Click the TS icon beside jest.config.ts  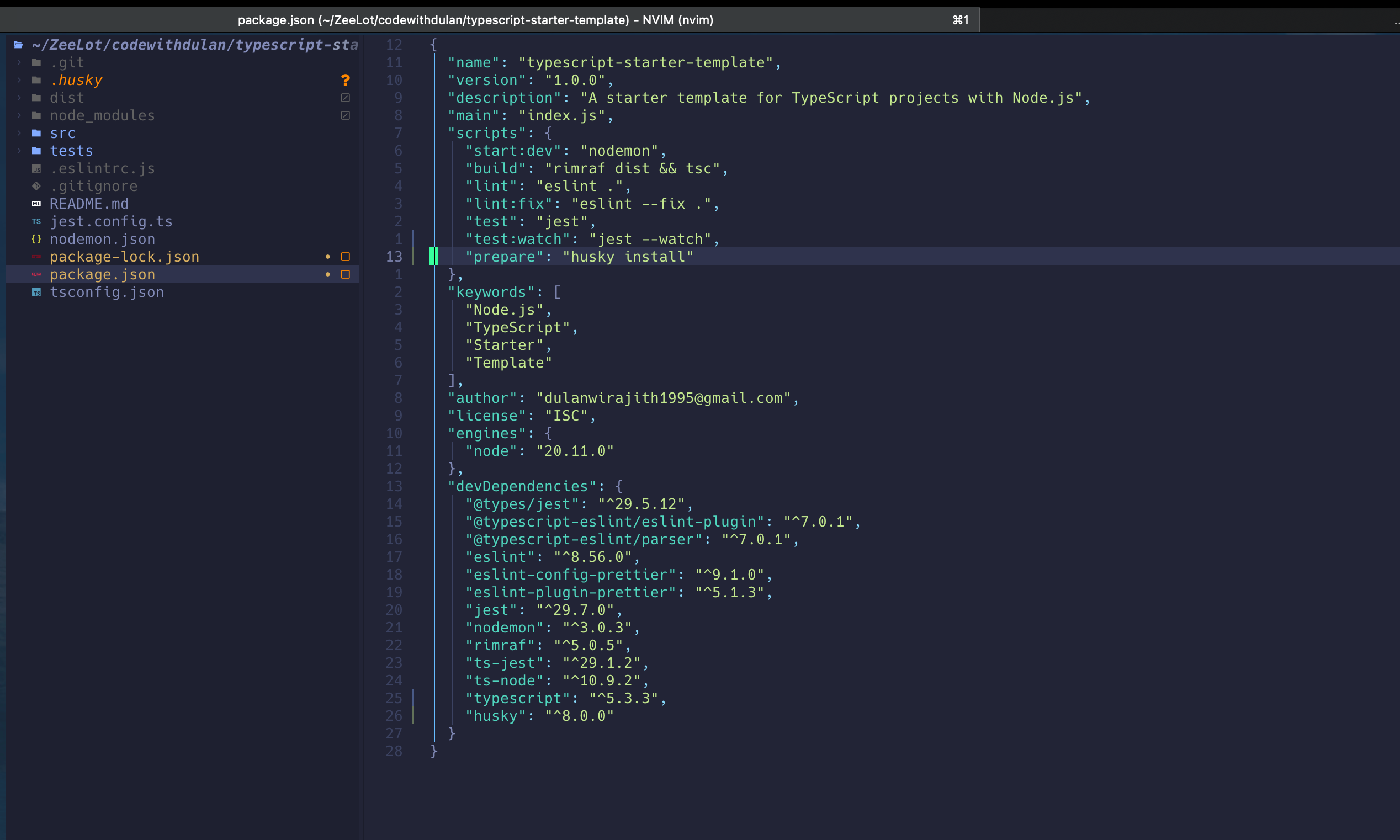click(x=36, y=221)
